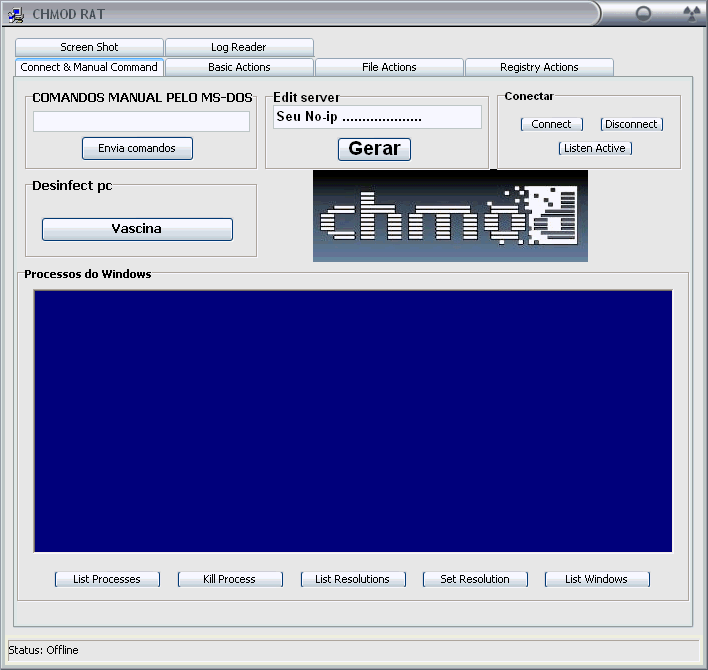The image size is (708, 670).
Task: Click the CHMOD RAT title bar app icon
Action: point(16,14)
